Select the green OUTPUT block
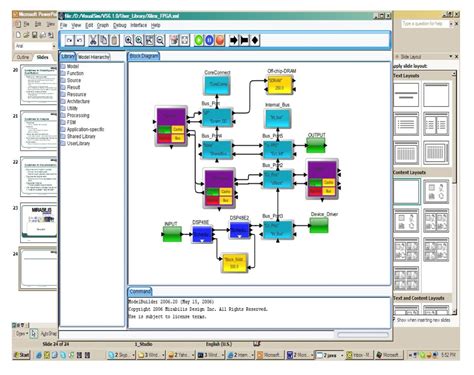Screen dimensions: 474x375 (x=316, y=146)
